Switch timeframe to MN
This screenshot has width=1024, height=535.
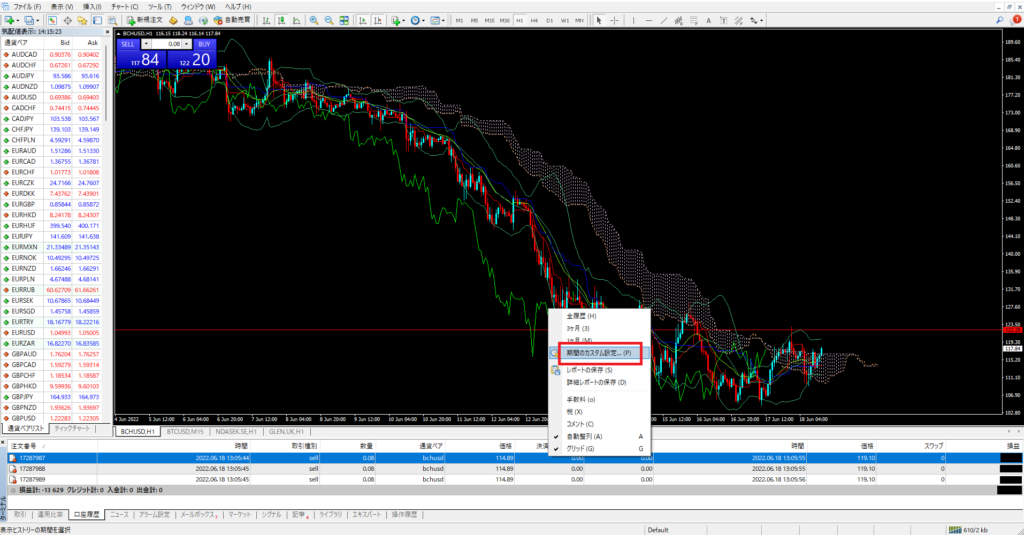coord(579,20)
